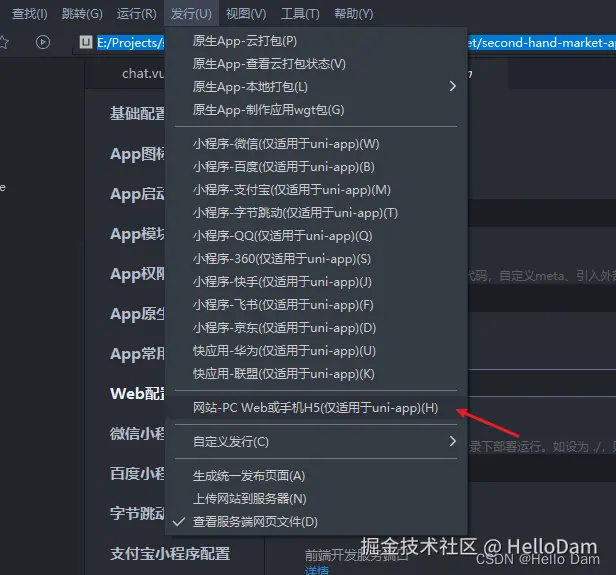The height and width of the screenshot is (575, 616).
Task: Open the 工具(T) menu
Action: tap(300, 14)
